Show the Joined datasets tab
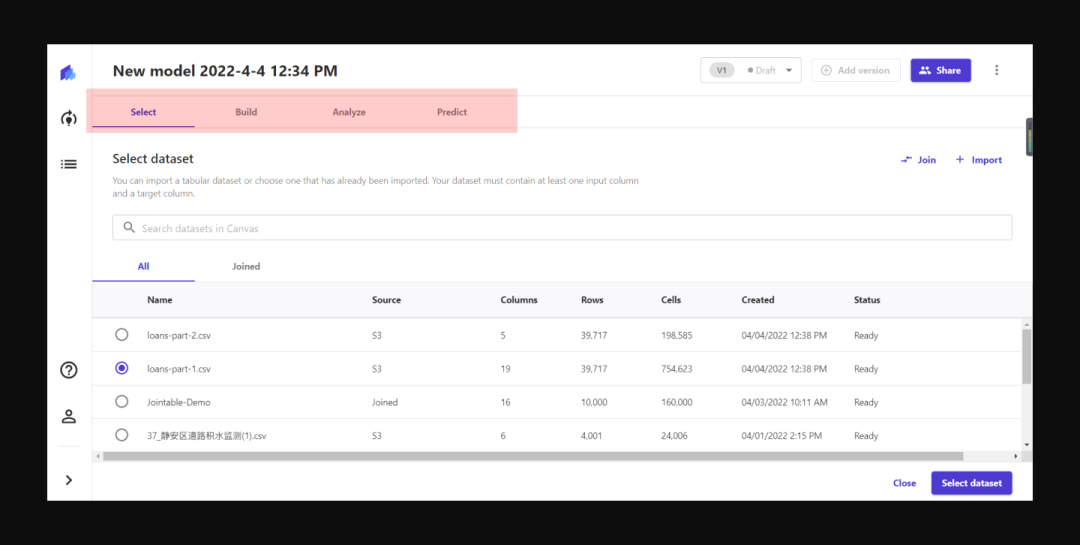 coord(246,267)
